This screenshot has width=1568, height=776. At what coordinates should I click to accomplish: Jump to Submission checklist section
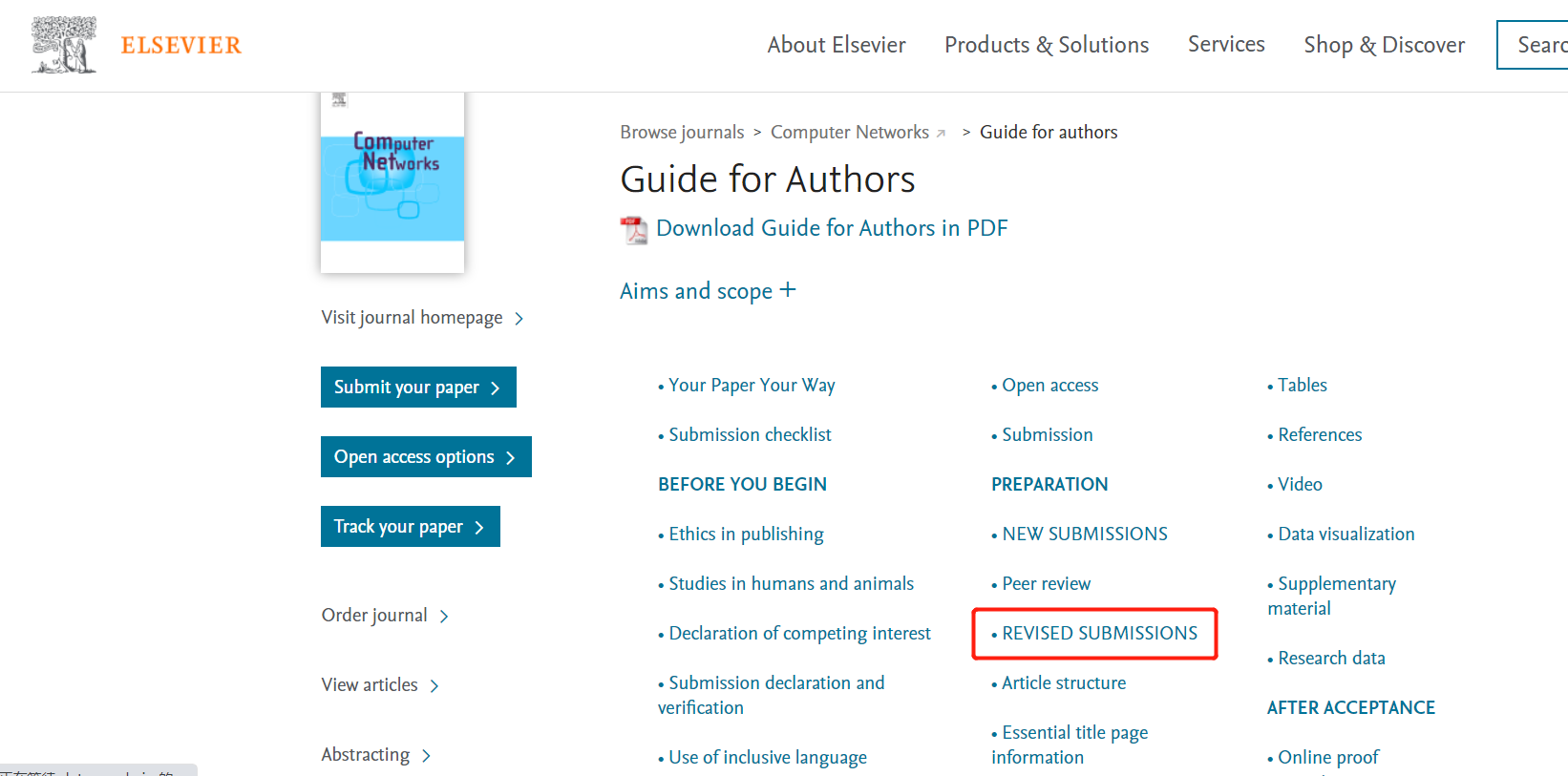(750, 435)
